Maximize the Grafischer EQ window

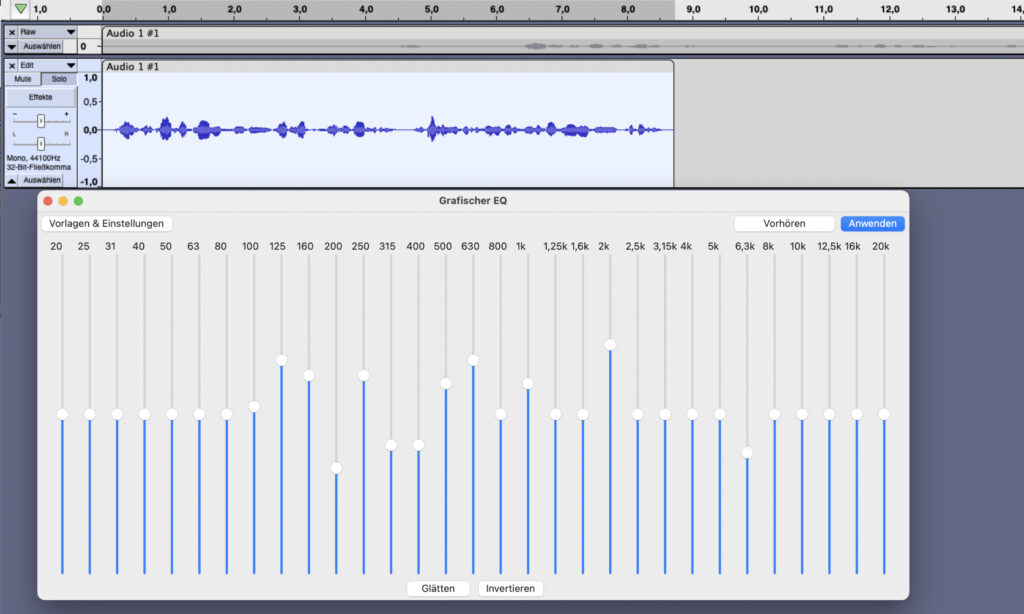[x=78, y=201]
